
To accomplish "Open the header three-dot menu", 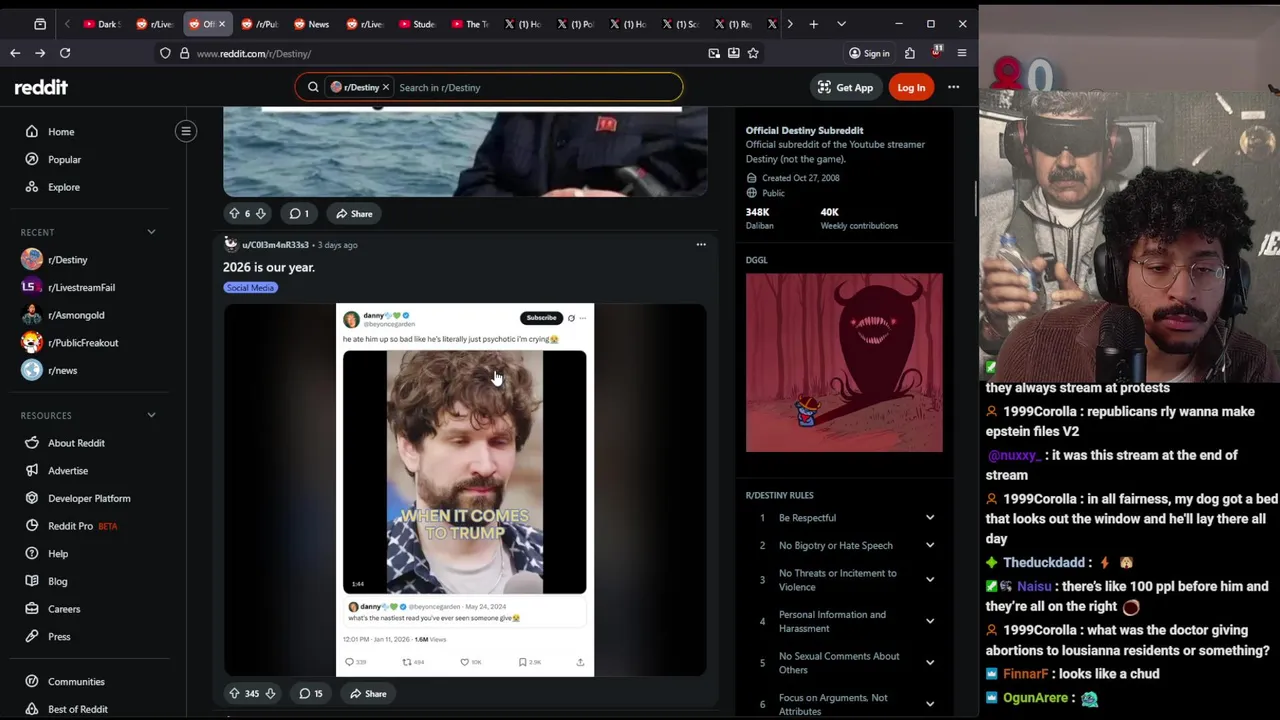I will pyautogui.click(x=953, y=87).
